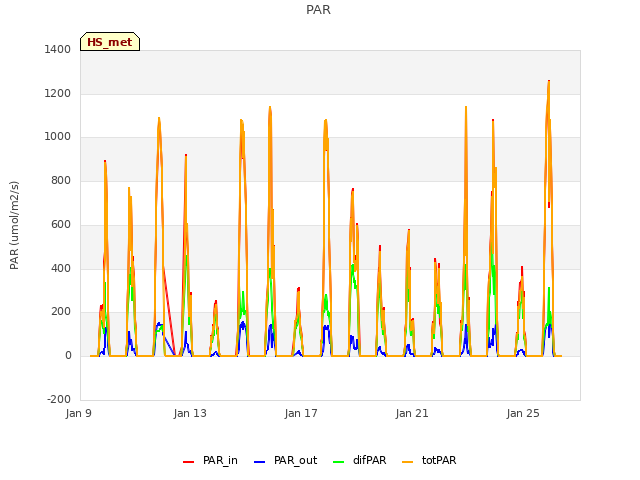Click the 0 y-axis tick label
This screenshot has width=640, height=480.
(68, 356)
